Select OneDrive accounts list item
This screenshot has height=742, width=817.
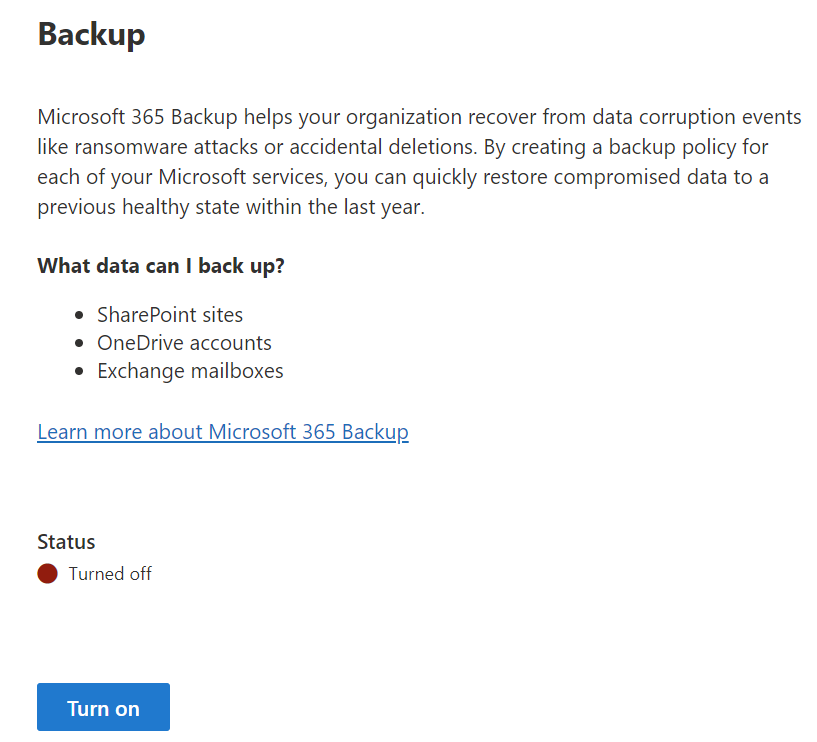184,343
